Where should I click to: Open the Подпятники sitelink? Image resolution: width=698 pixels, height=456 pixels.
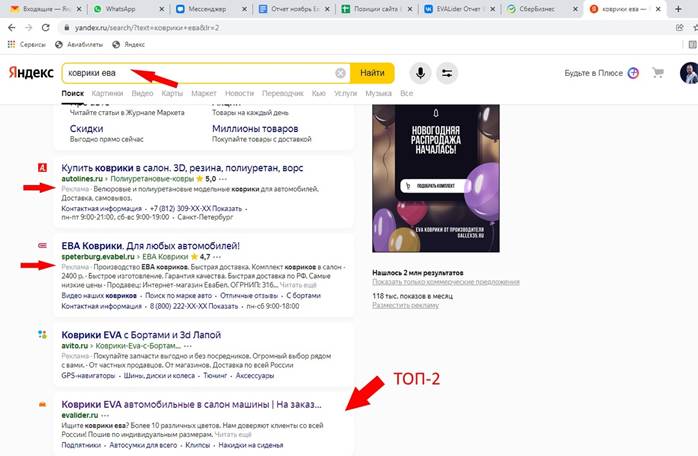coord(81,445)
